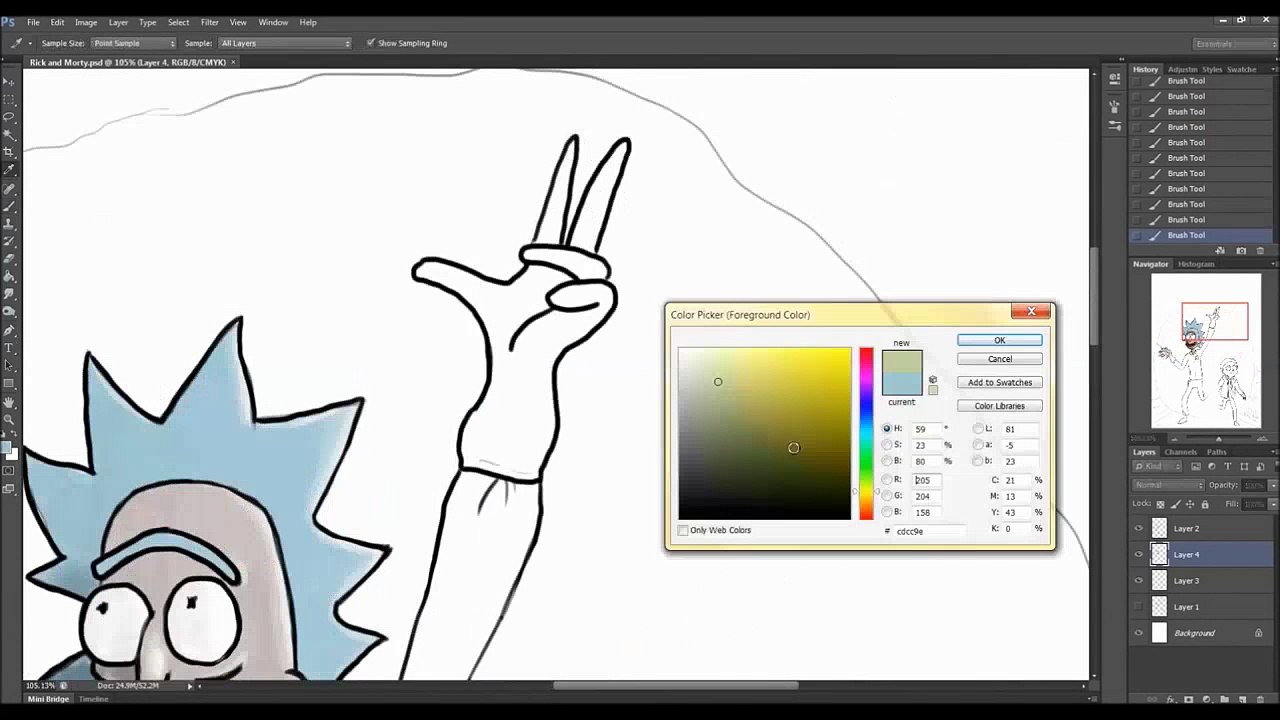Open Sample Size dropdown

click(134, 43)
